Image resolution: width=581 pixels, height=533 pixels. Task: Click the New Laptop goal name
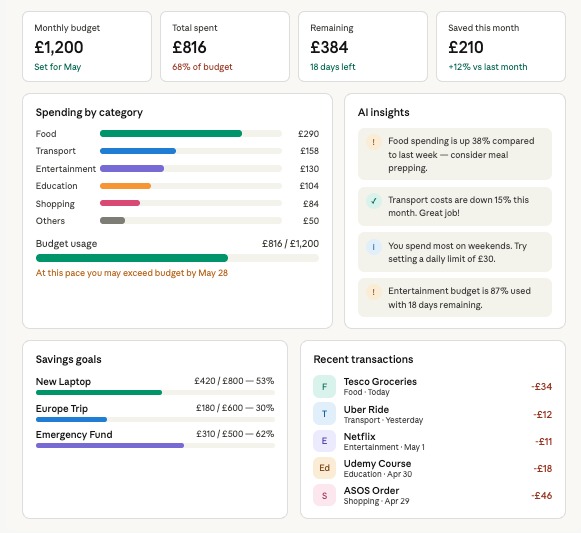point(63,381)
